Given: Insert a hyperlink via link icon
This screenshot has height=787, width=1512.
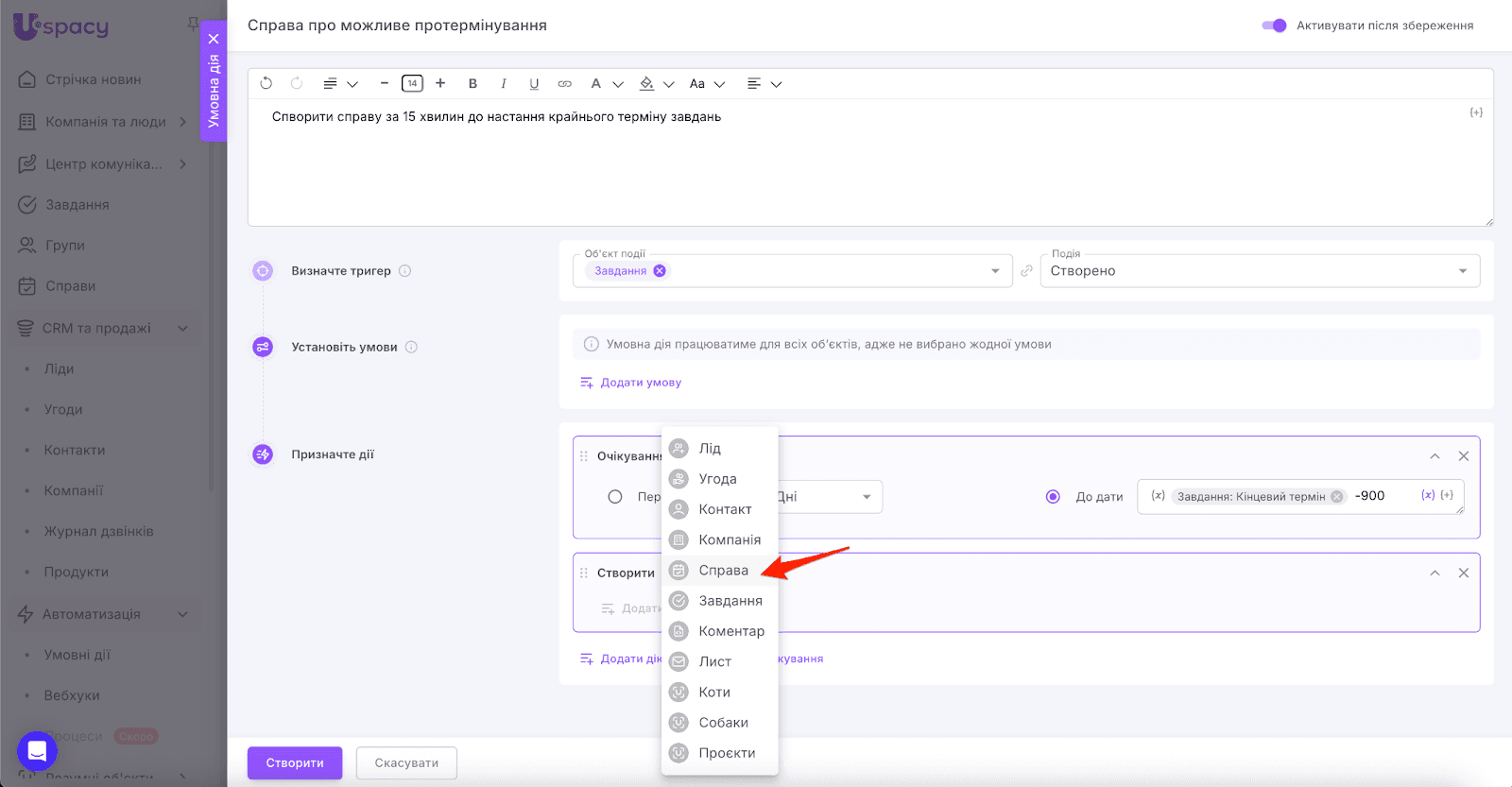Looking at the screenshot, I should click(x=565, y=83).
